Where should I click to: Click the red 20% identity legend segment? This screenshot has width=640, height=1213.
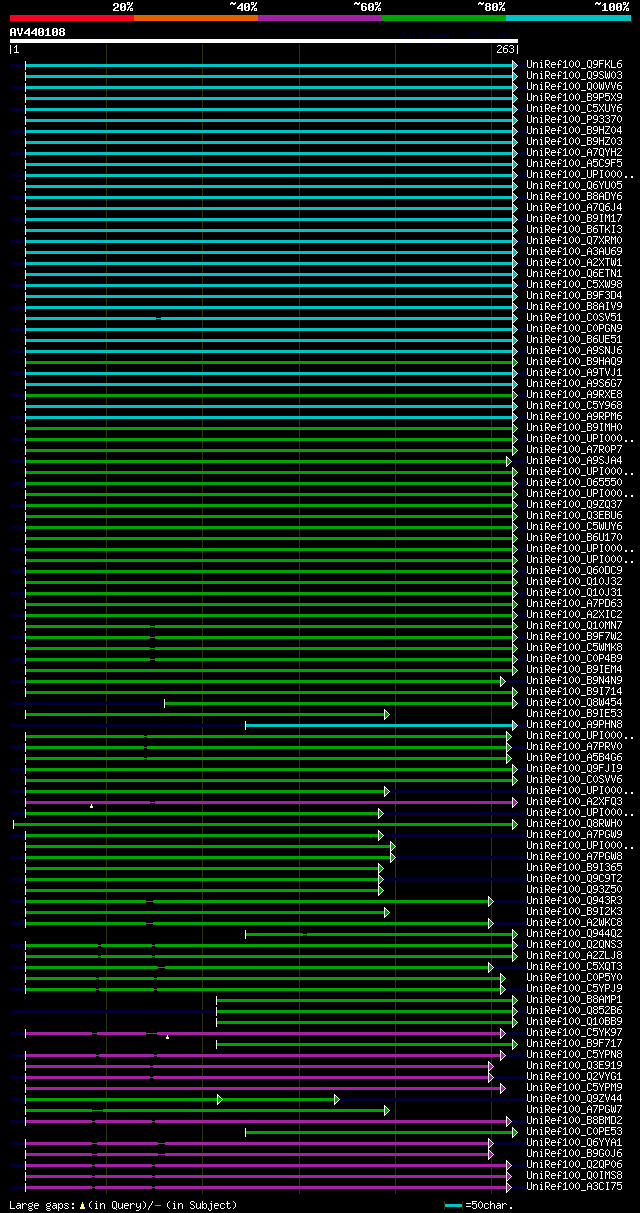71,18
